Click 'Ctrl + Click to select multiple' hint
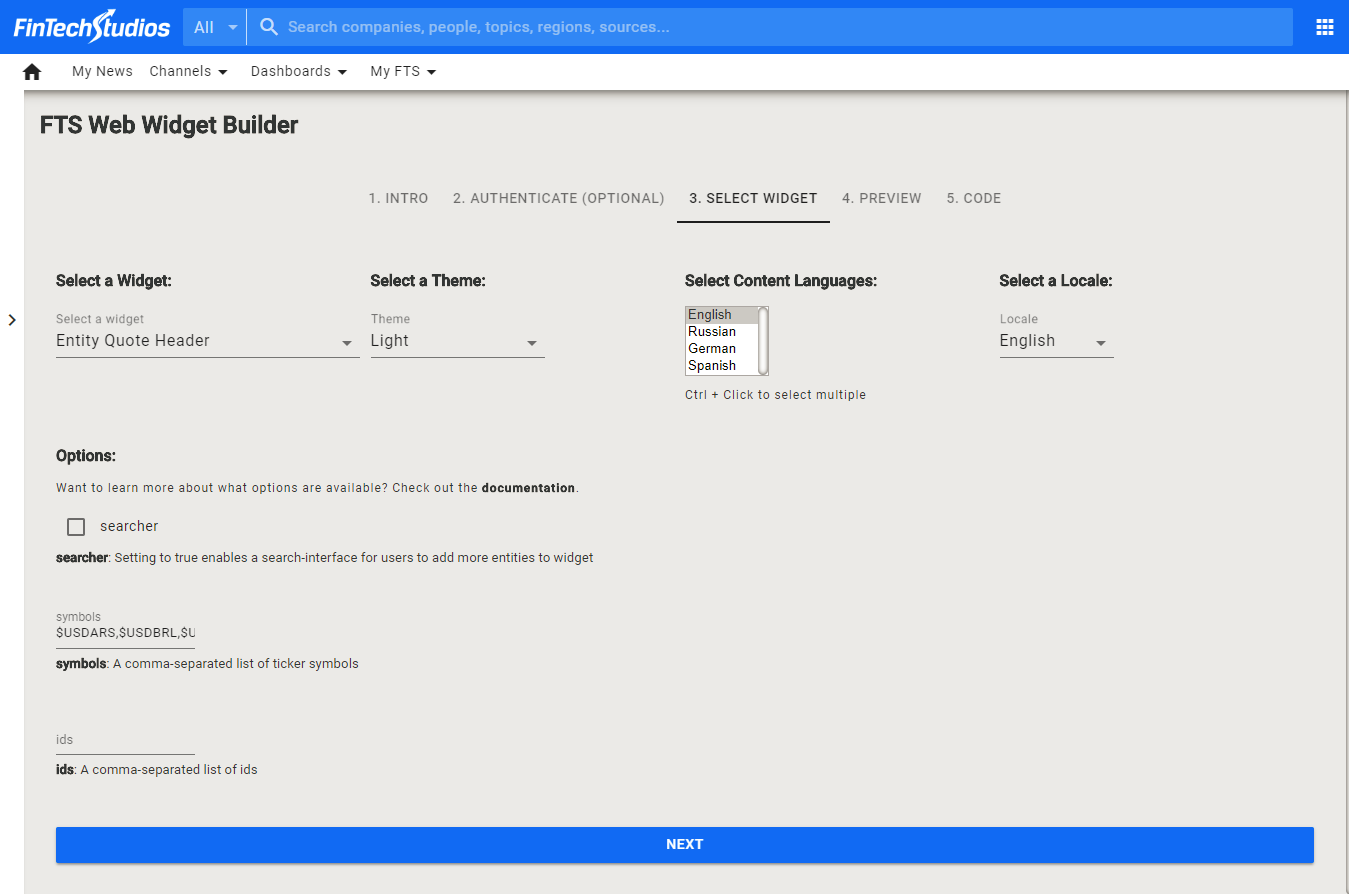This screenshot has width=1349, height=894. pos(775,395)
